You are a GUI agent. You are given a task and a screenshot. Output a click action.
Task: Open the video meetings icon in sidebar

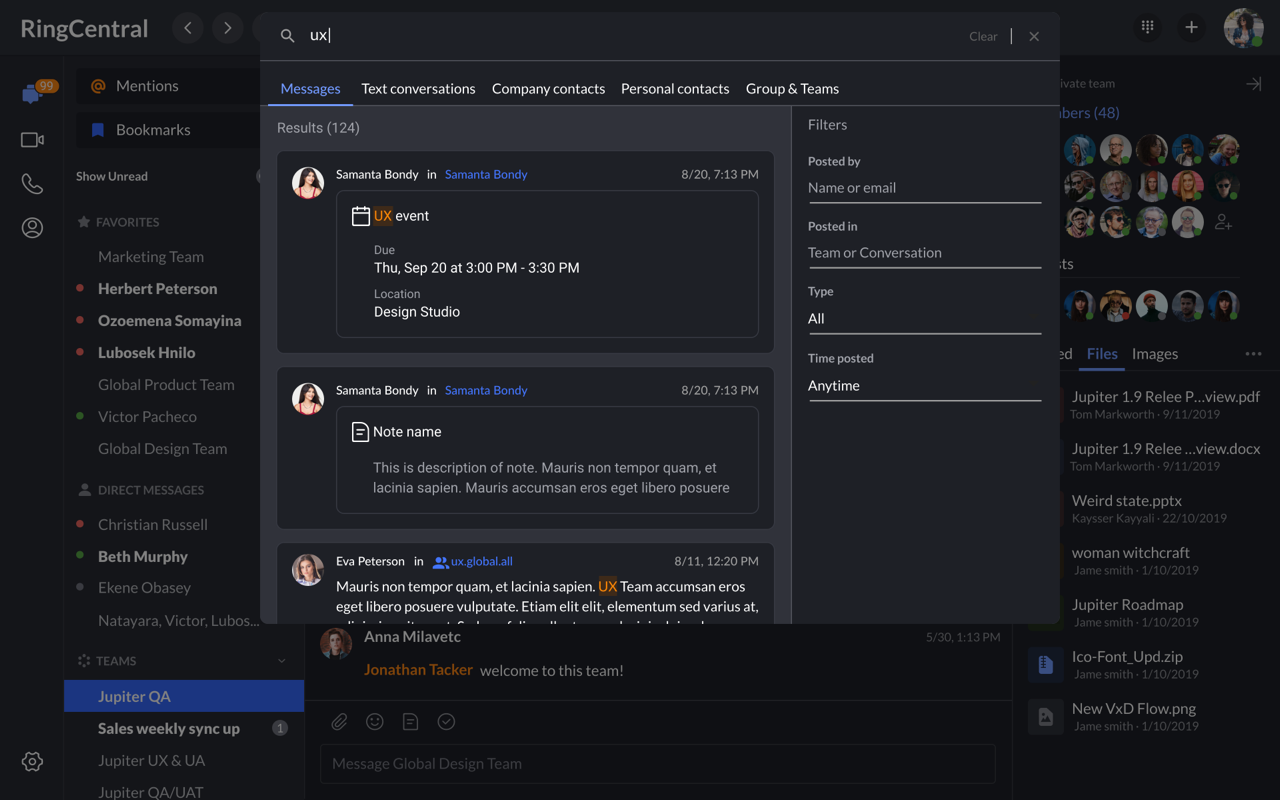point(32,140)
